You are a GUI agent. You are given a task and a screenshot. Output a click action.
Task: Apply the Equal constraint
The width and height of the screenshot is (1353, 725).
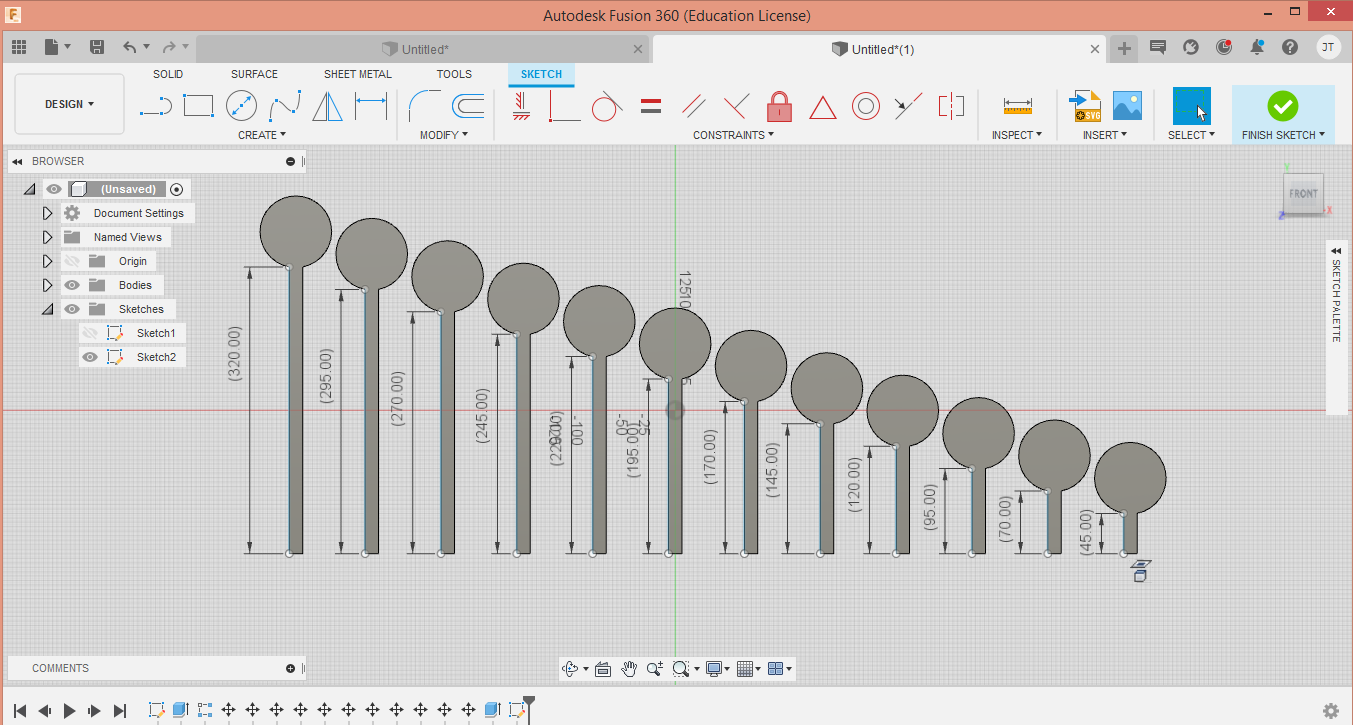pos(650,105)
